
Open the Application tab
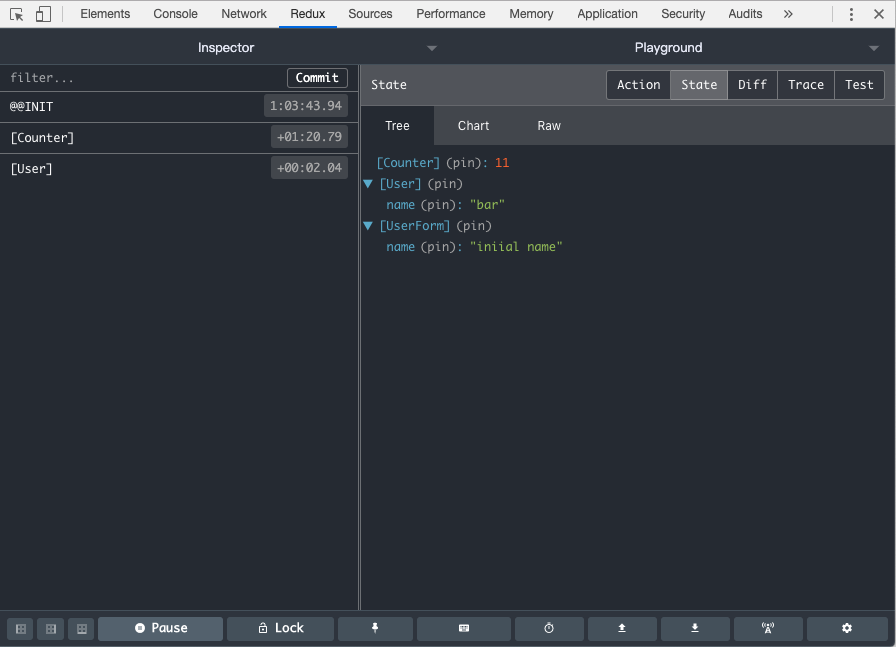pyautogui.click(x=607, y=14)
